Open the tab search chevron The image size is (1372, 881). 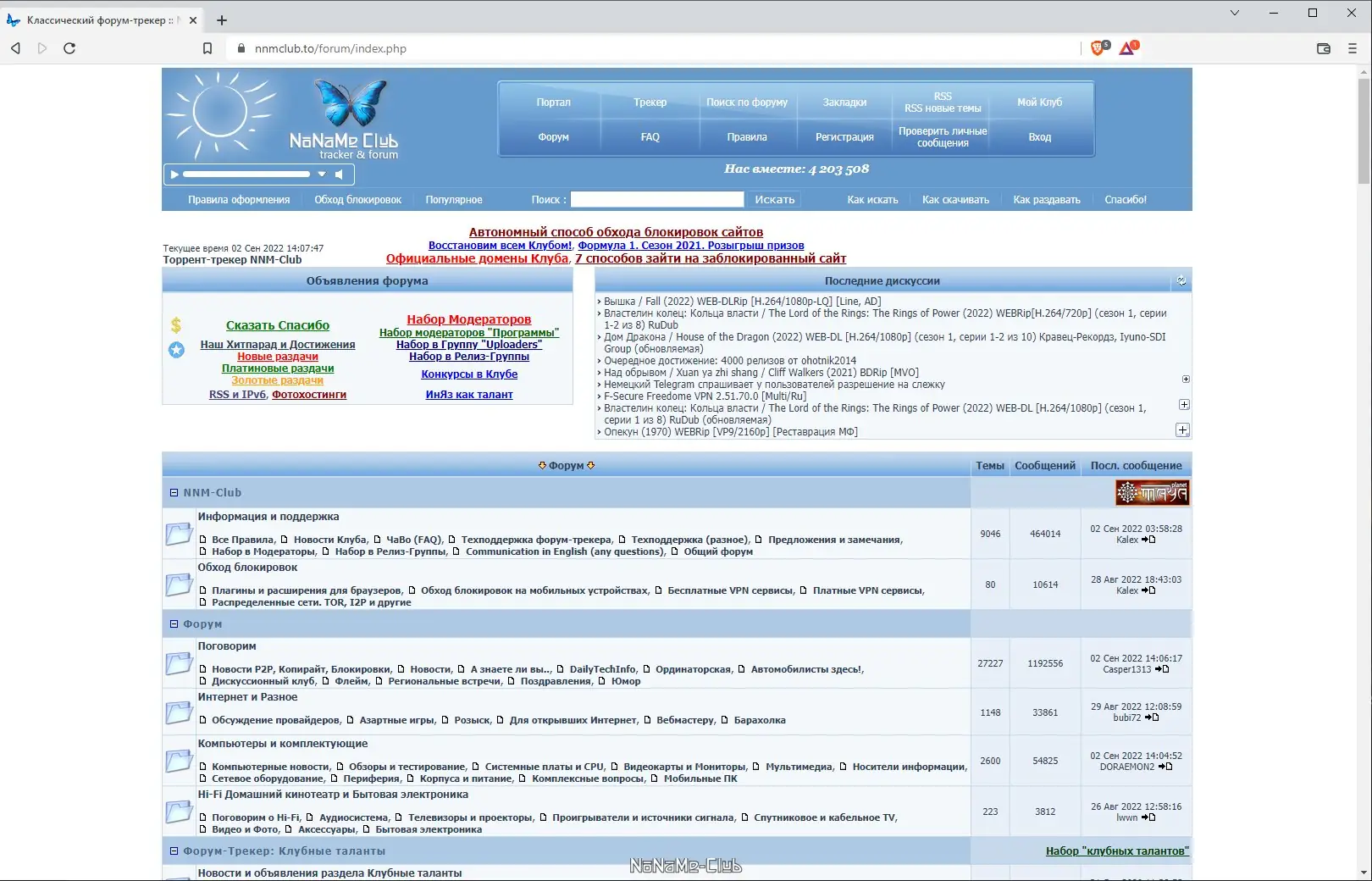tap(1235, 13)
